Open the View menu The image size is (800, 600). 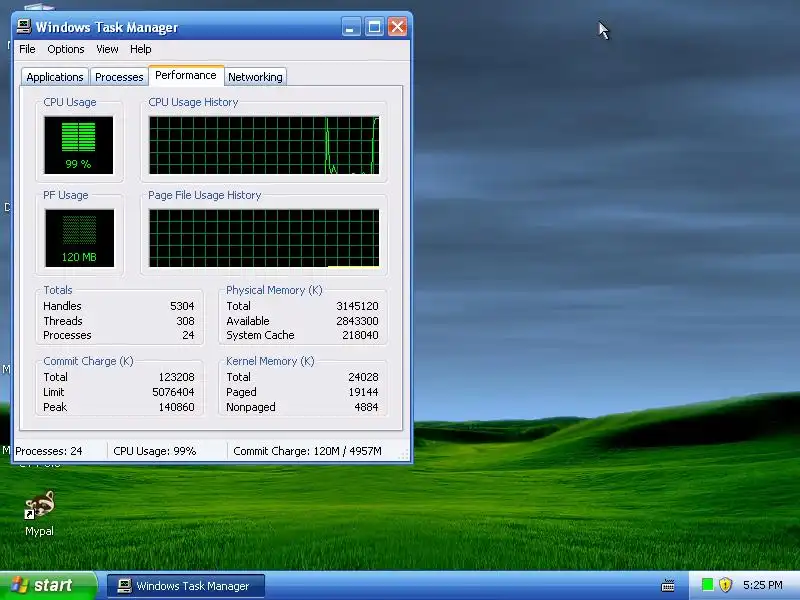(x=107, y=49)
